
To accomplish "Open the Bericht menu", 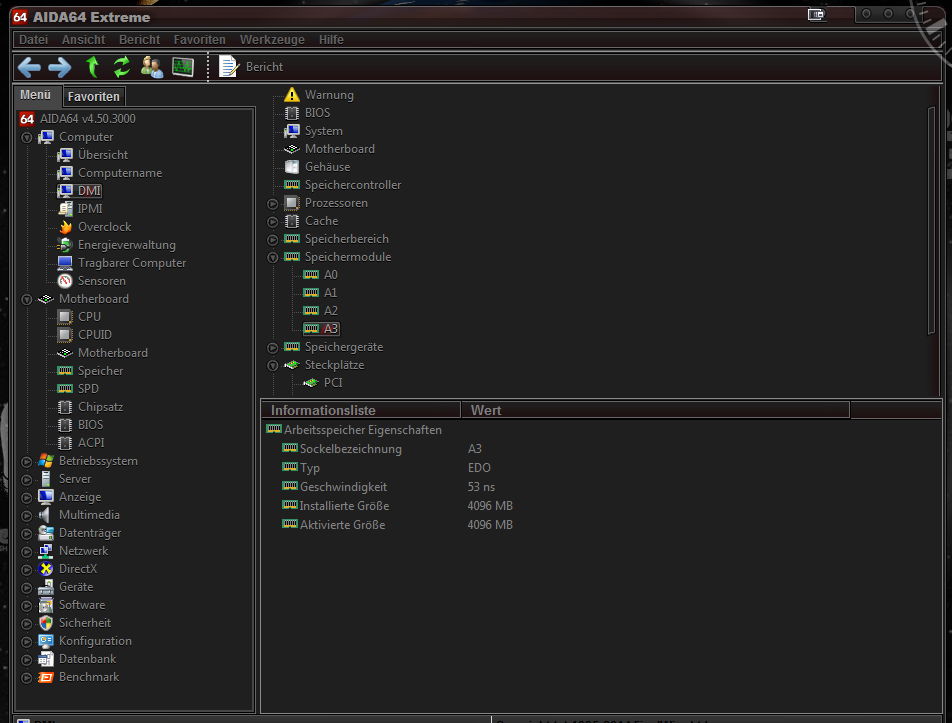I will [139, 39].
